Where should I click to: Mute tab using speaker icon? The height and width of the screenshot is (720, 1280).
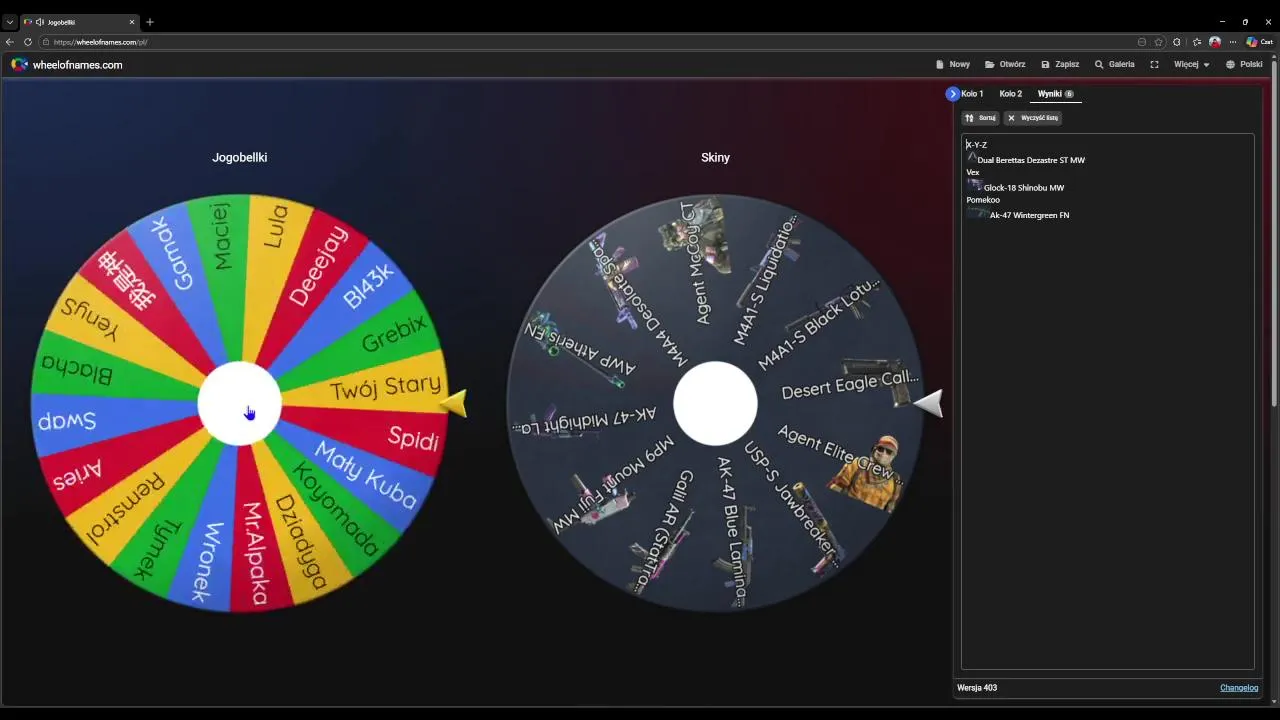(x=39, y=22)
